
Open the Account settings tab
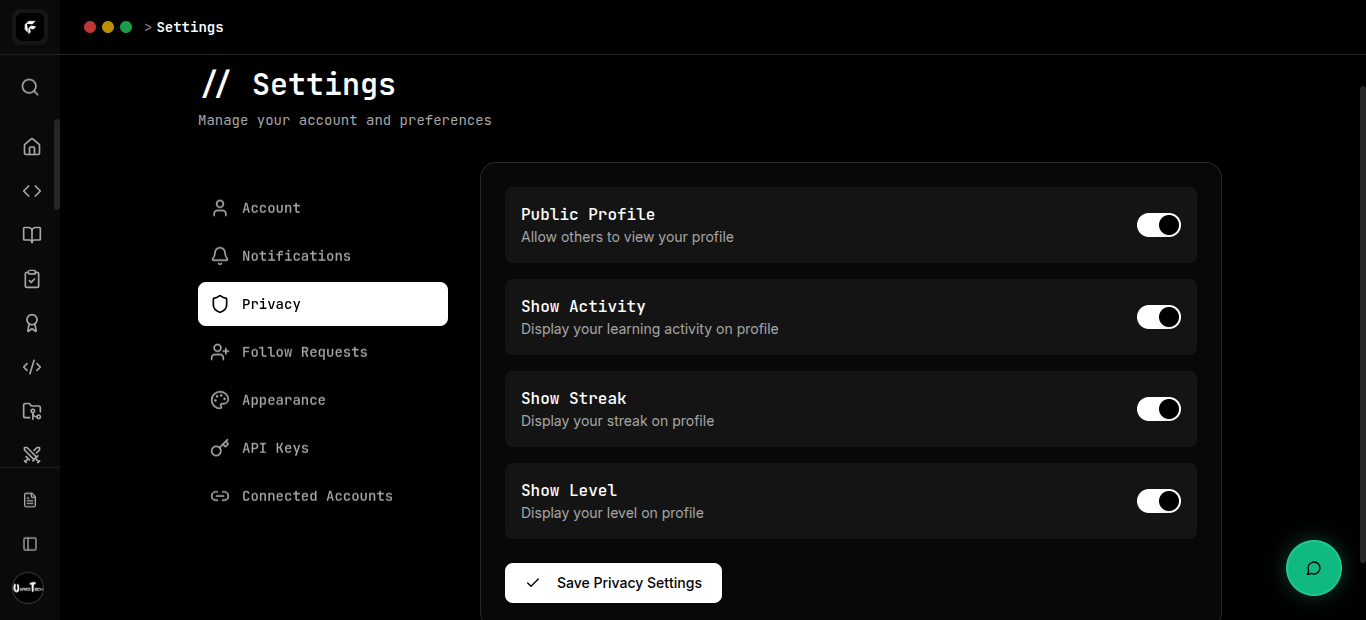tap(270, 208)
